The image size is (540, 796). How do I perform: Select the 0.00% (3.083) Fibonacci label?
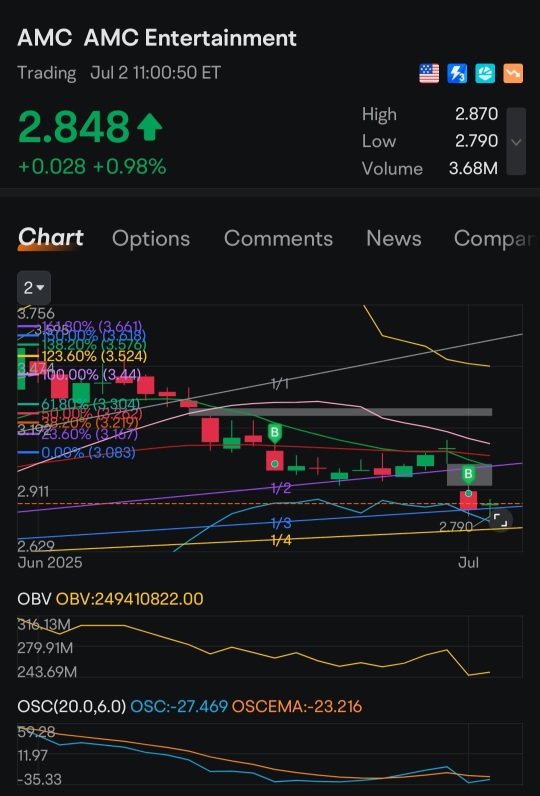point(88,452)
